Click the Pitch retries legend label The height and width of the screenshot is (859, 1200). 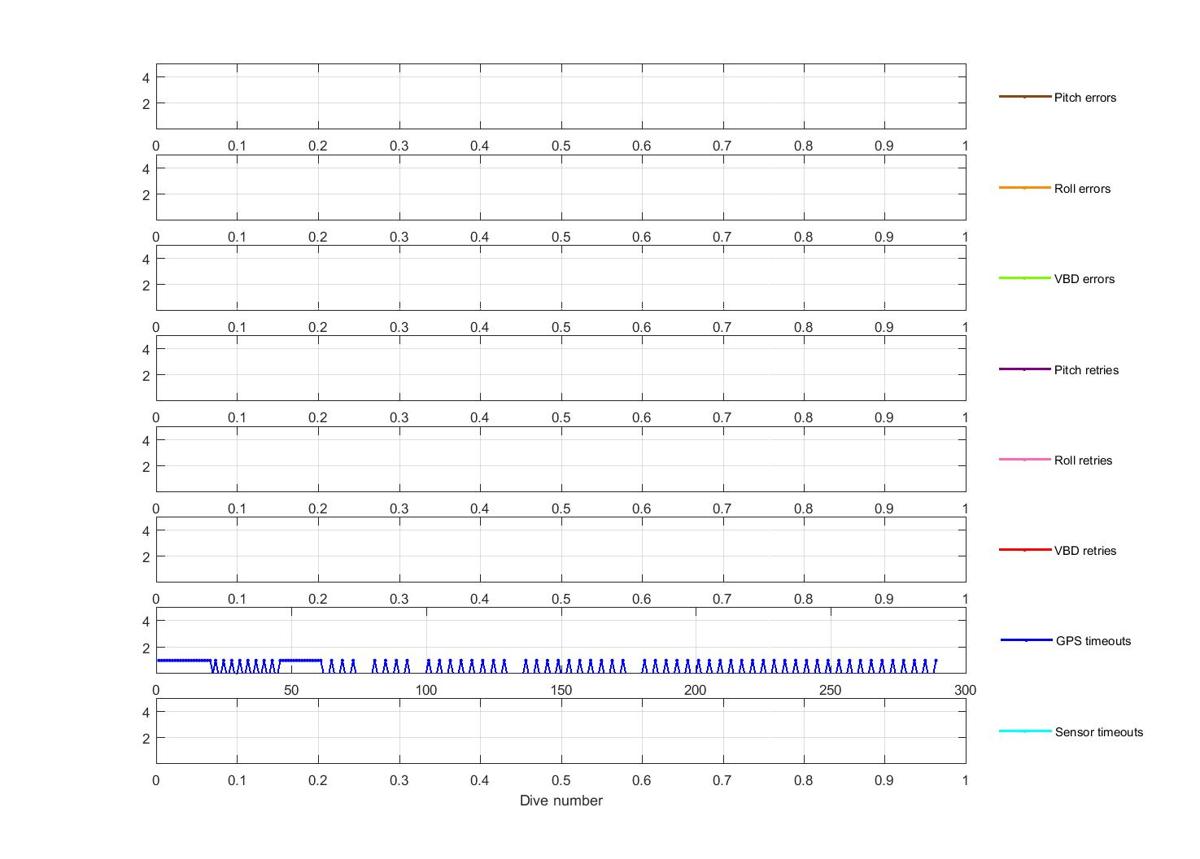pos(1086,370)
